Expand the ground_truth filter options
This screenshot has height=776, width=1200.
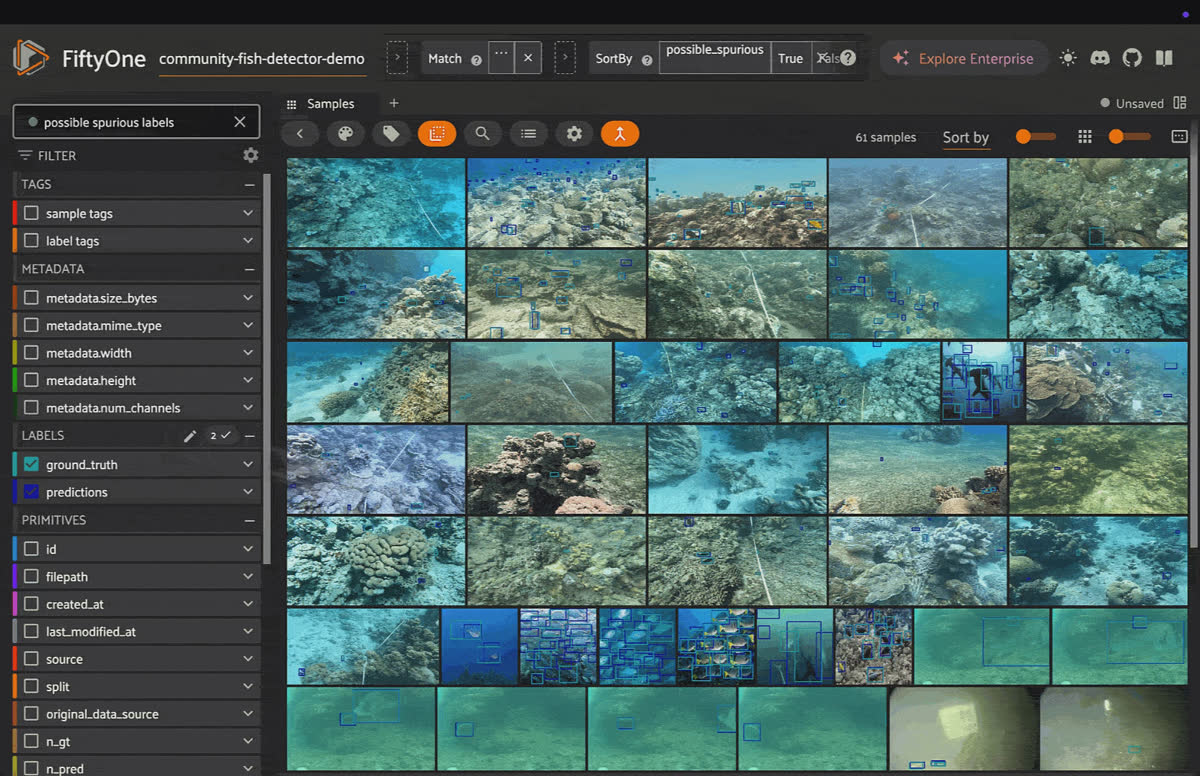click(248, 465)
